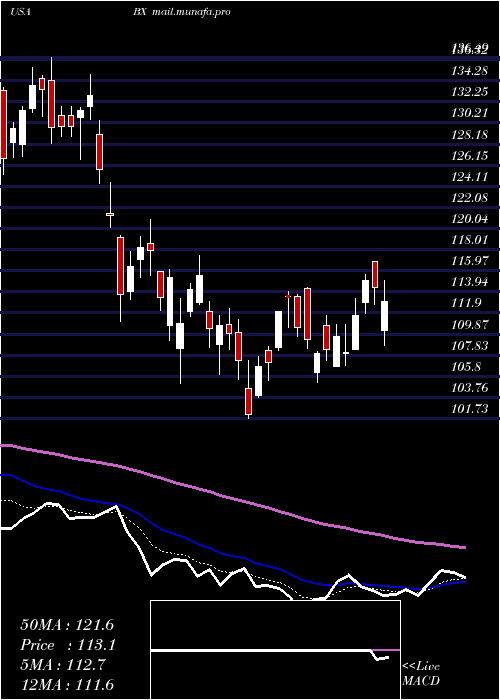Viewport: 500px width, 700px height.
Task: Click the 105.8 price axis label
Action: coord(467,367)
